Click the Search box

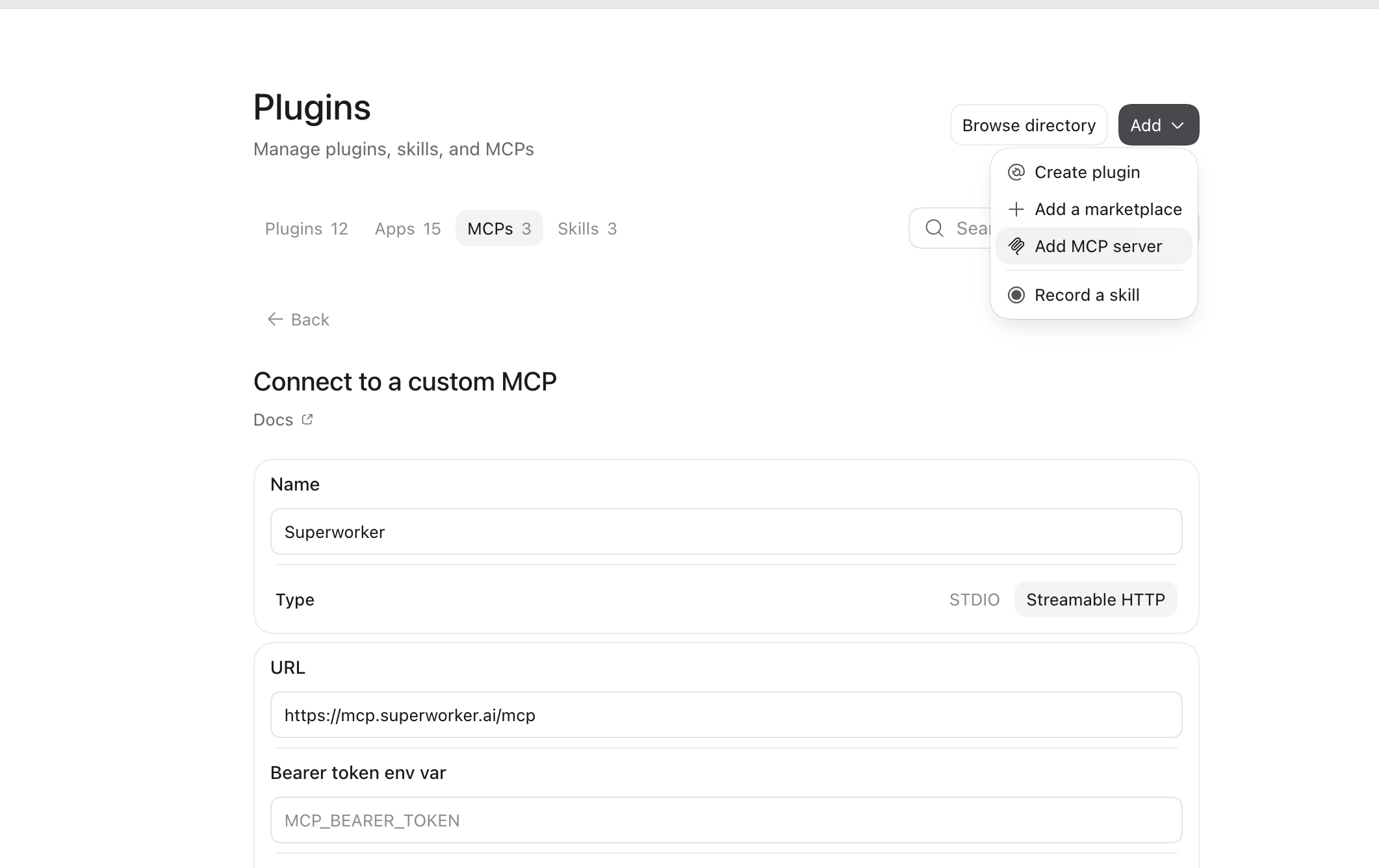[950, 228]
